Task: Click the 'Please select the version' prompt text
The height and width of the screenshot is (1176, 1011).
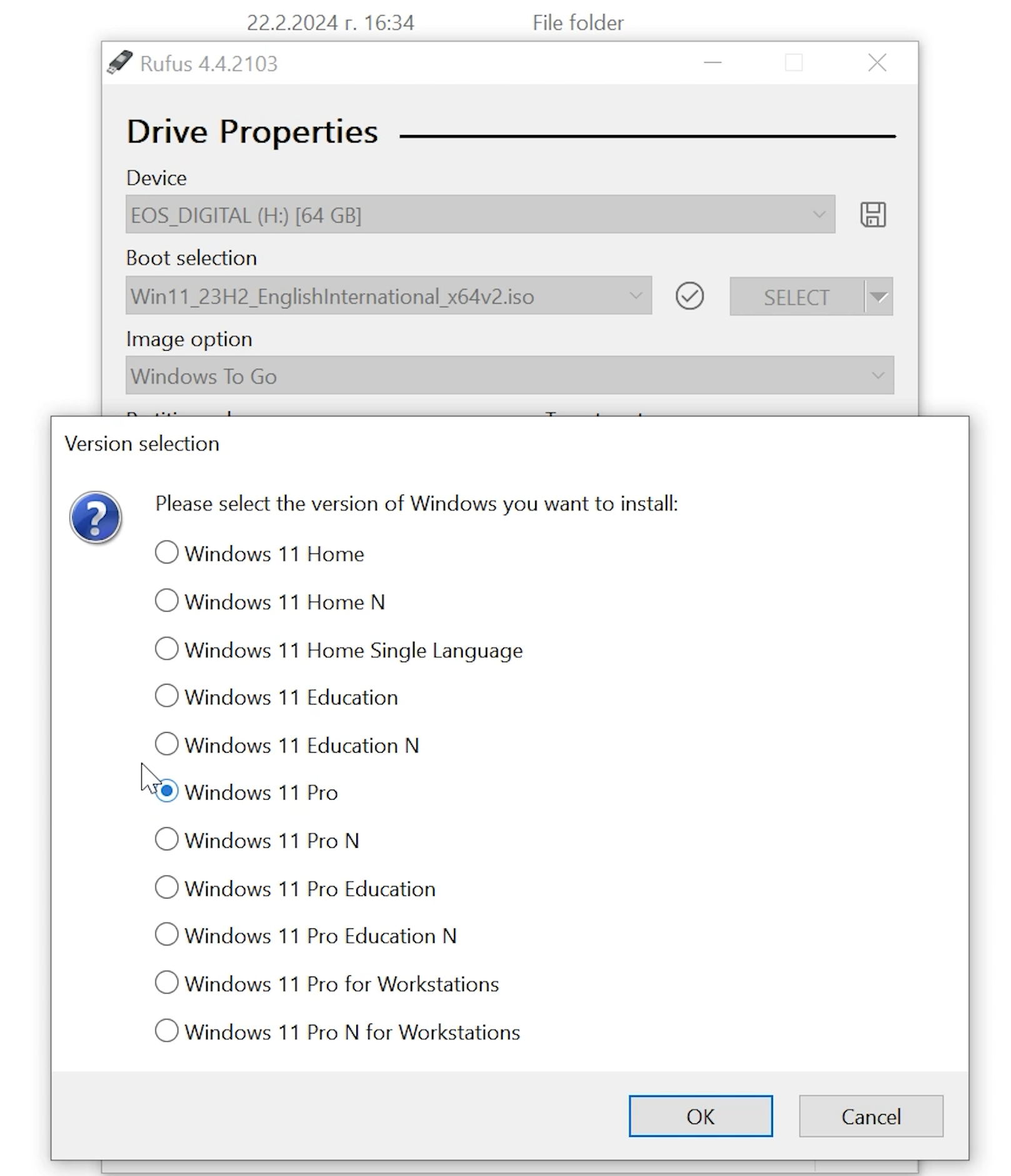Action: [416, 504]
